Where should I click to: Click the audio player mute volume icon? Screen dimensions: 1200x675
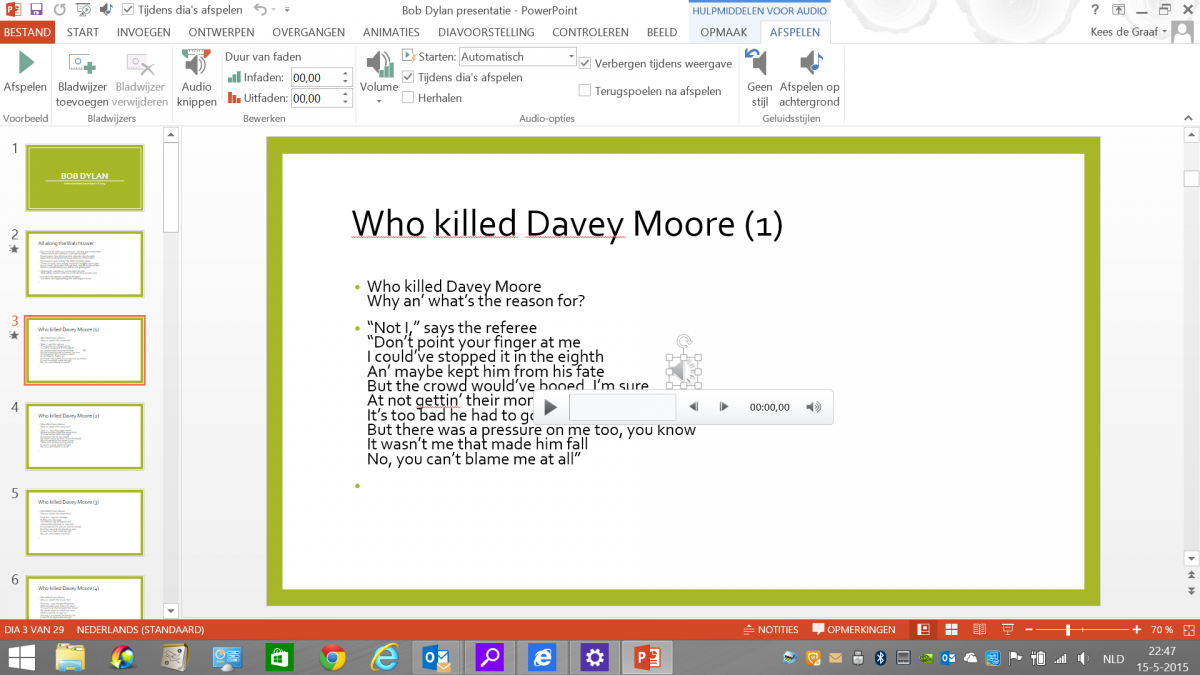tap(814, 407)
